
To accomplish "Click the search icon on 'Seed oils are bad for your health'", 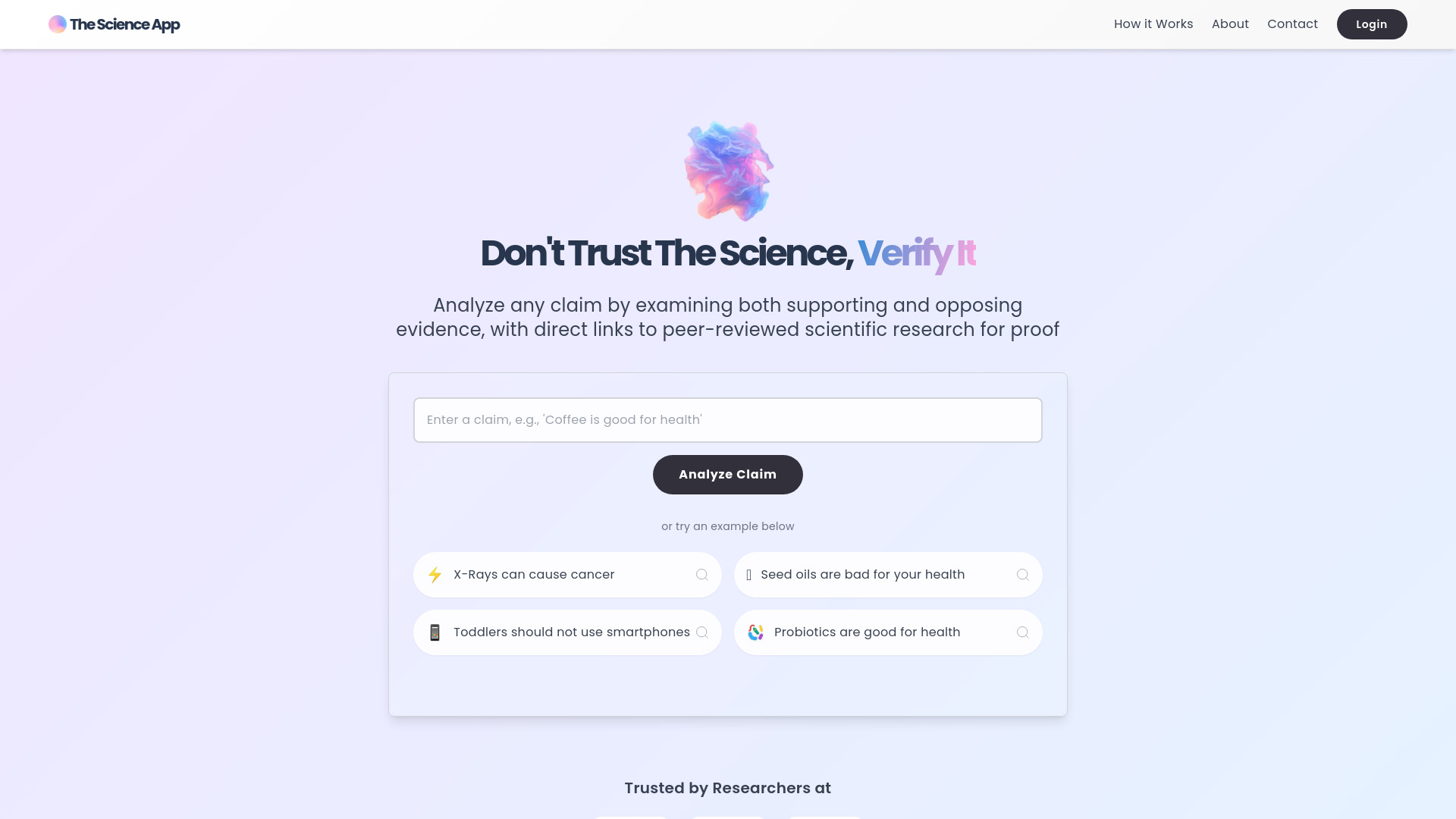I will (x=1022, y=574).
